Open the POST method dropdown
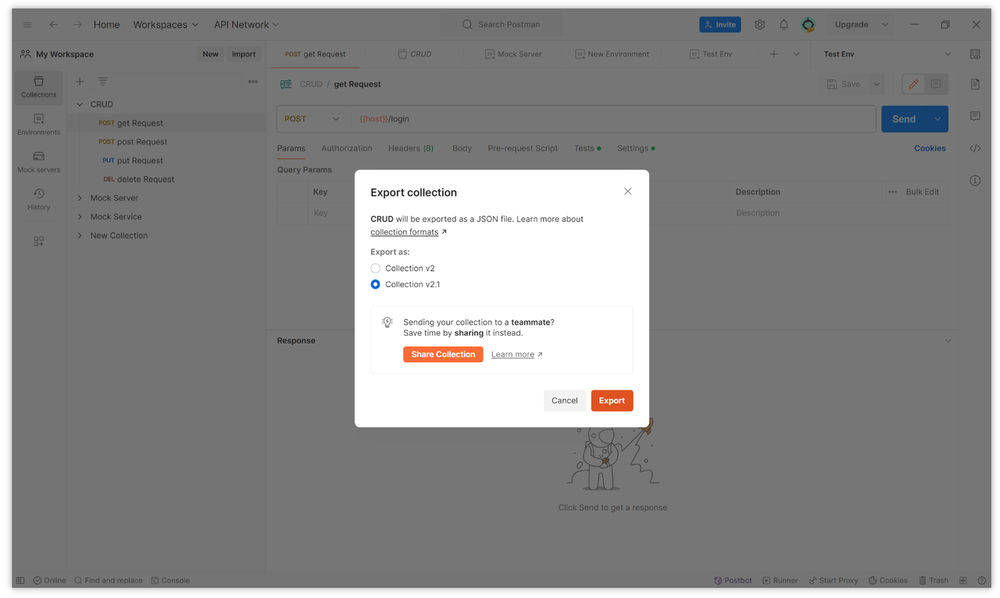The image size is (1000, 598). [312, 119]
